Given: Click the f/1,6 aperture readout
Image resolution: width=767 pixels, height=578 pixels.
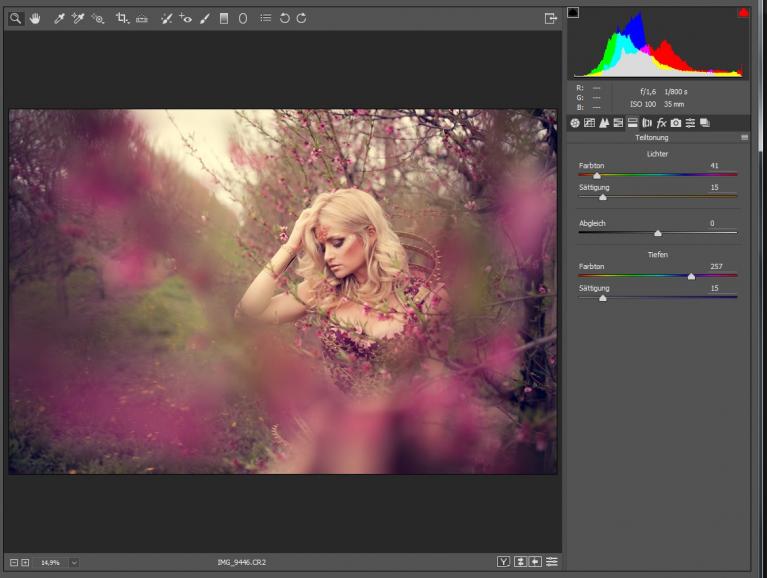Looking at the screenshot, I should click(x=648, y=92).
